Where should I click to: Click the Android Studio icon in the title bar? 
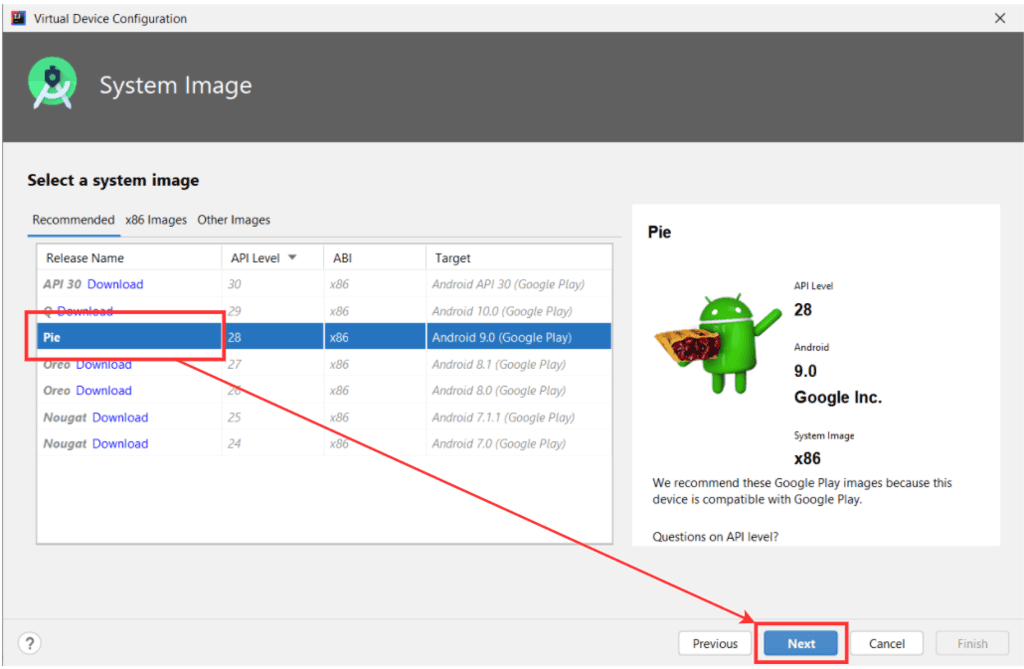point(16,18)
